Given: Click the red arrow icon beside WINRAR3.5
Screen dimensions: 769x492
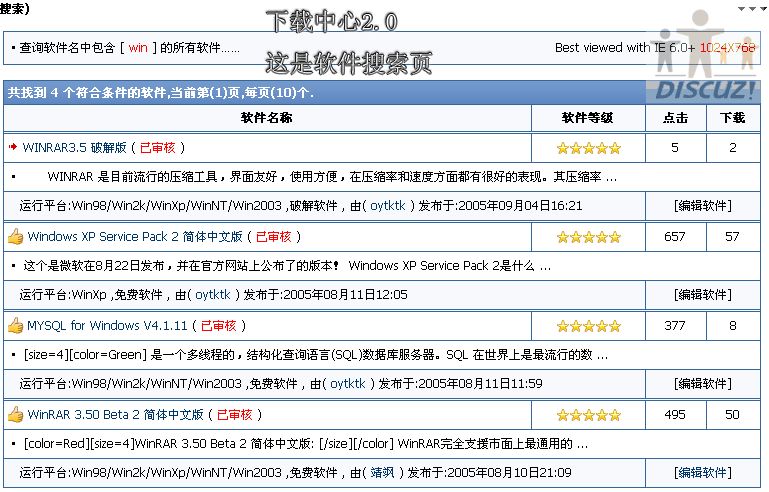Looking at the screenshot, I should click(13, 147).
